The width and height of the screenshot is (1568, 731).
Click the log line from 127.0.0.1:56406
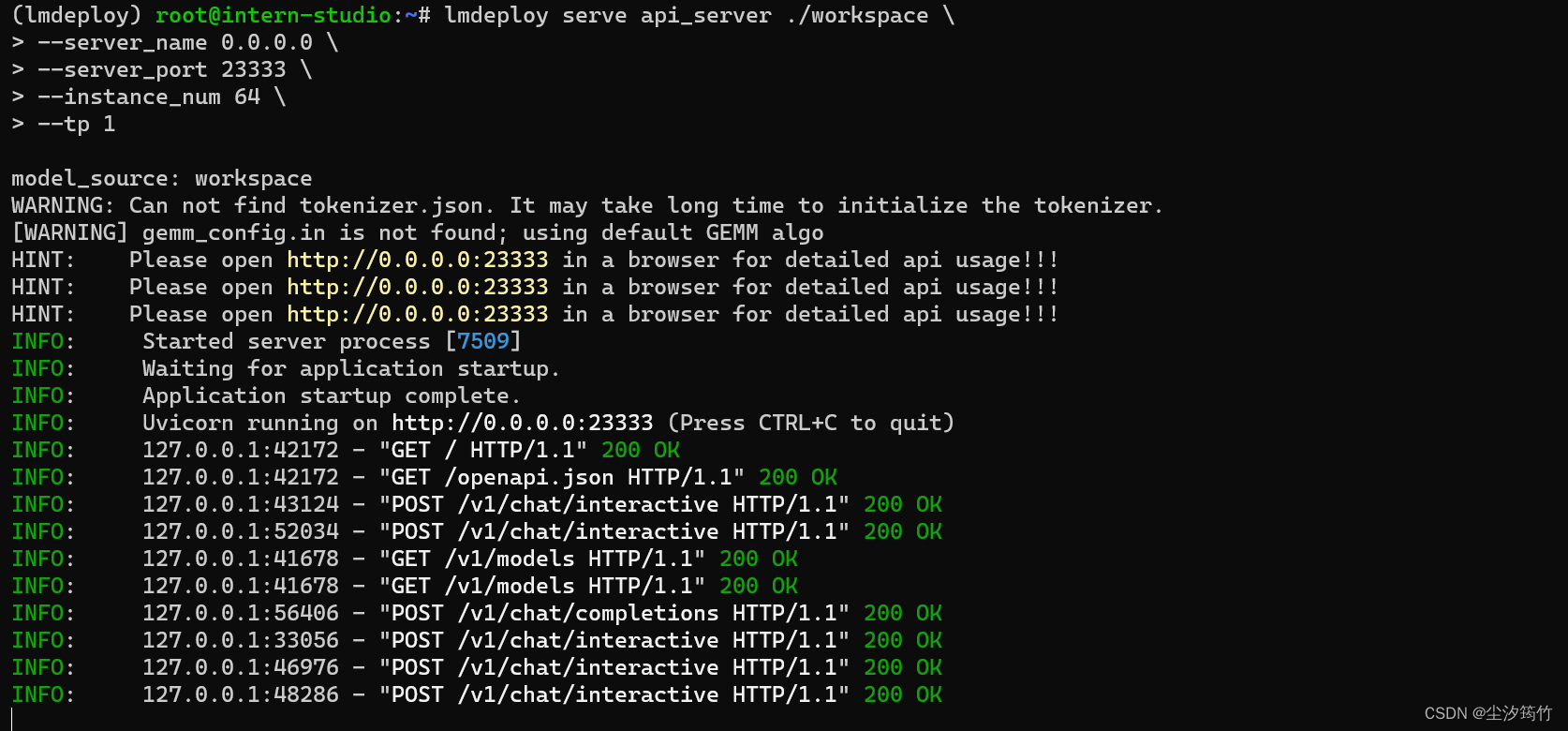tap(477, 613)
